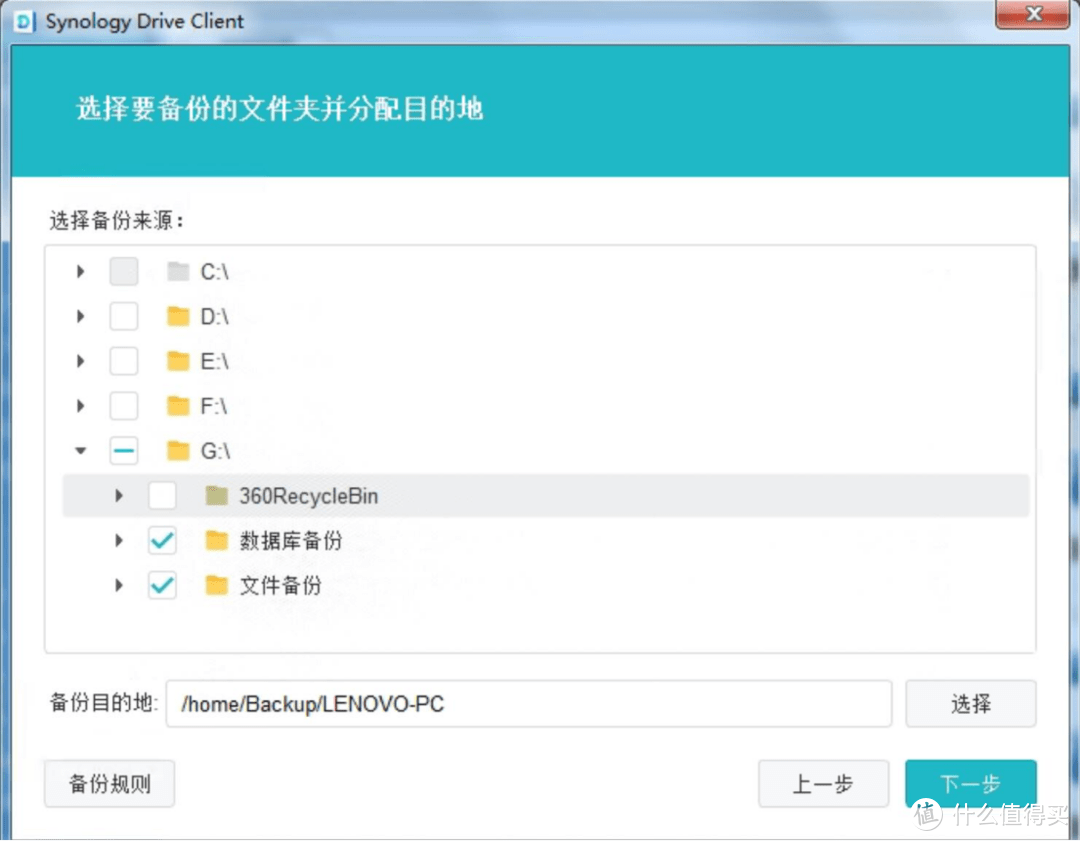1080x841 pixels.
Task: Click the 360RecycleBin folder icon
Action: click(x=216, y=495)
